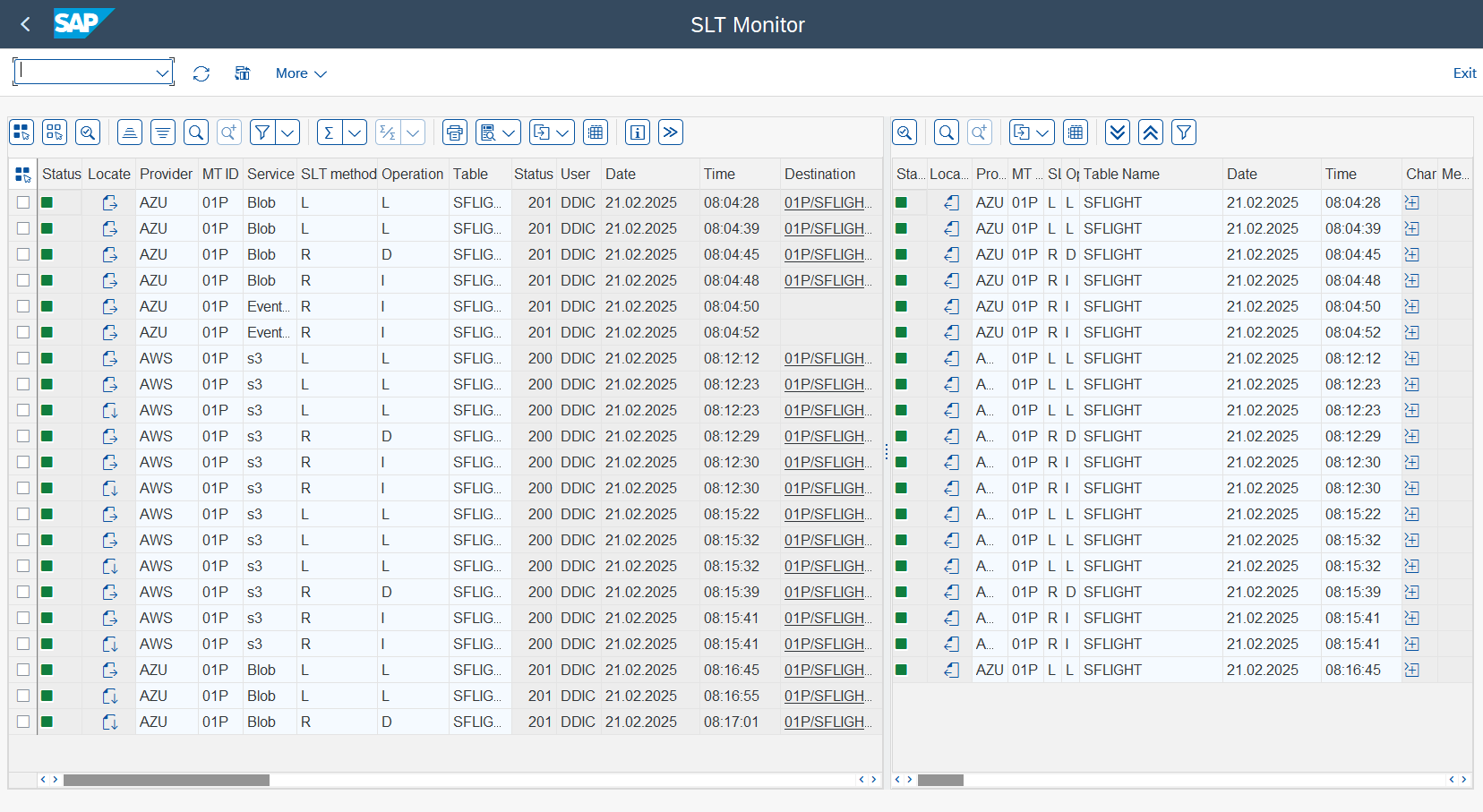
Task: Tick checkbox for 08:12:29 AWS row
Action: pos(23,436)
